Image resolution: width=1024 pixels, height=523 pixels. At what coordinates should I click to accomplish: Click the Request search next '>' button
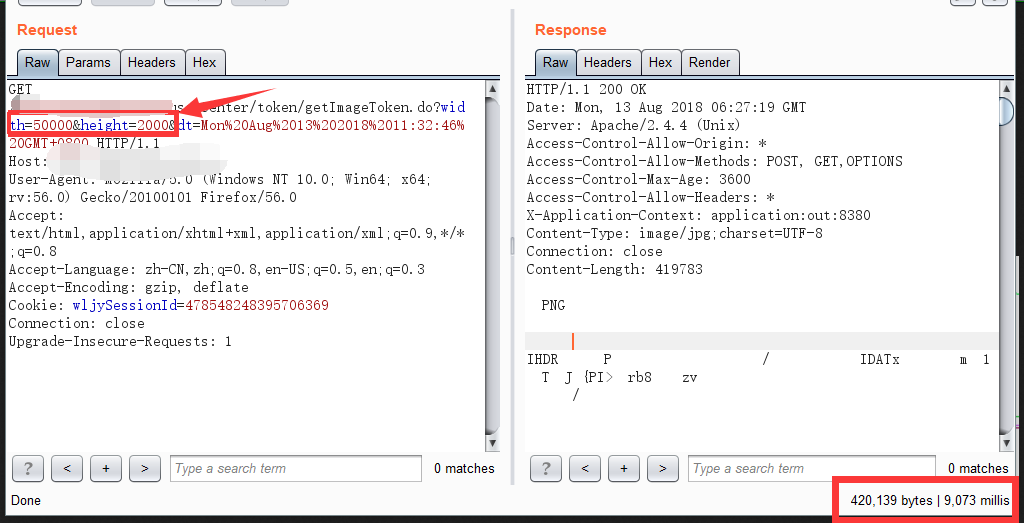tap(145, 468)
